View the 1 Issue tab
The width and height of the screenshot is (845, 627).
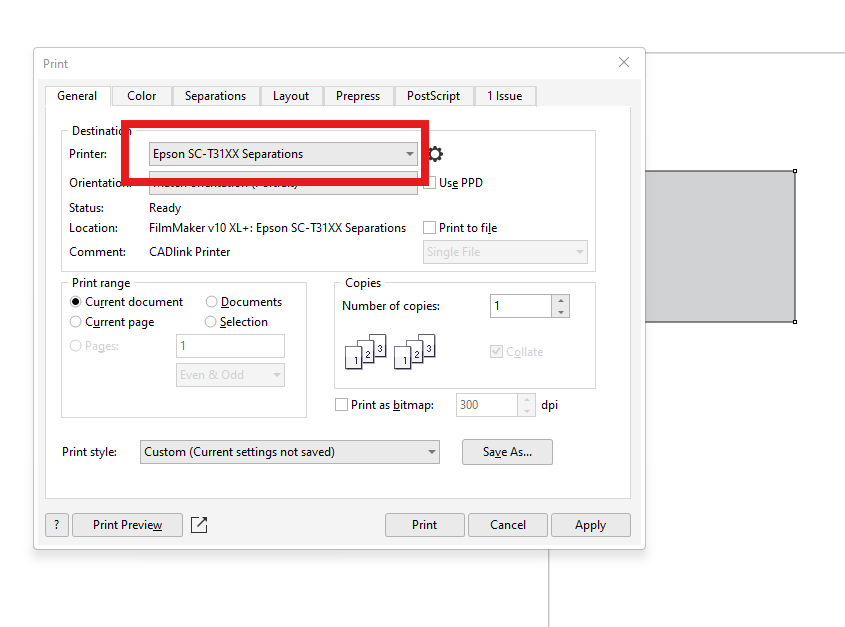504,96
